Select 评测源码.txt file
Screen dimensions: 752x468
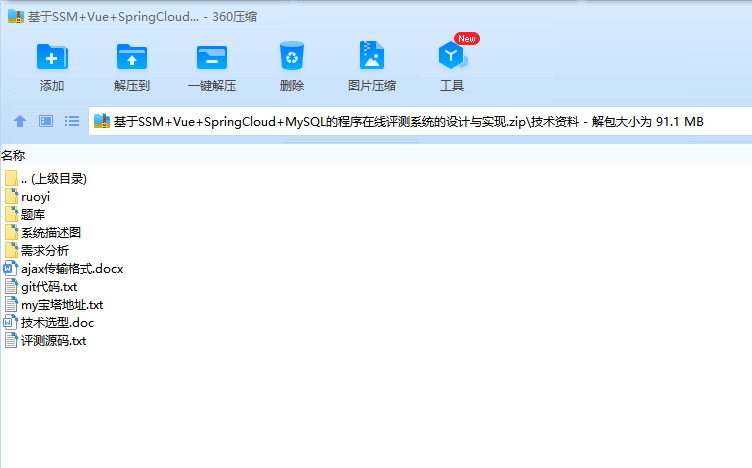pos(46,340)
